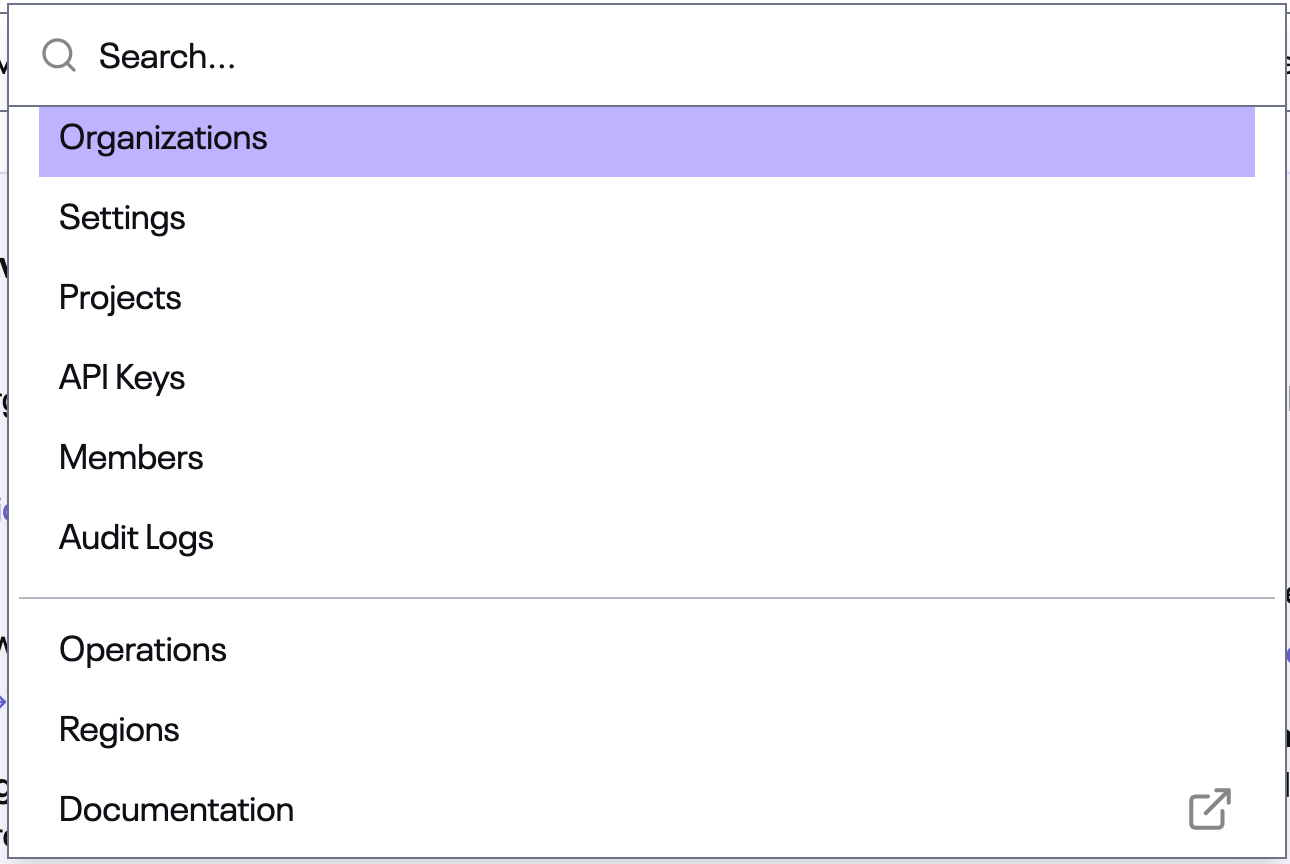Click the external link icon beside Documentation
Image resolution: width=1290 pixels, height=864 pixels.
pyautogui.click(x=1209, y=809)
